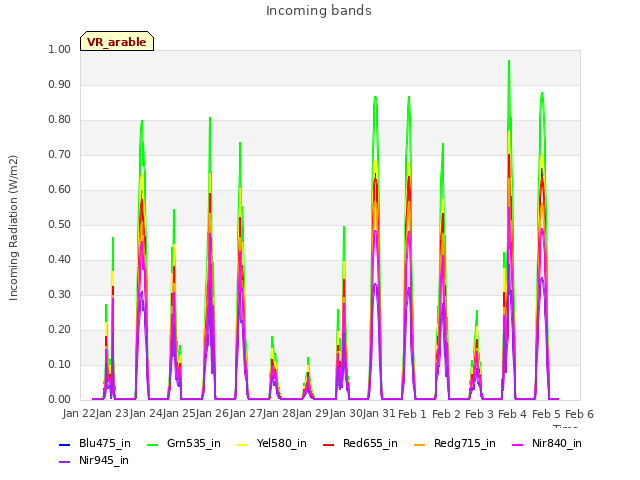Click the Incoming bands chart title

point(319,11)
